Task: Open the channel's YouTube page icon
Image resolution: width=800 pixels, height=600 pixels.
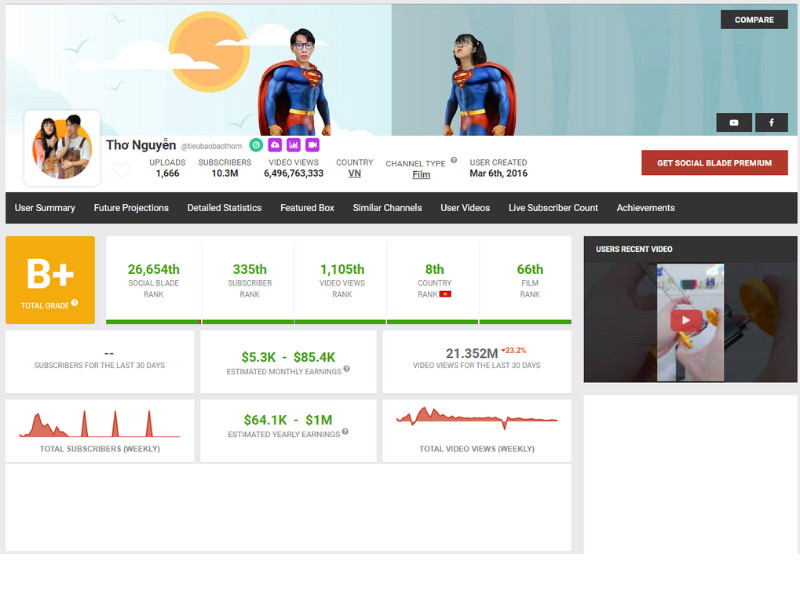Action: click(x=734, y=122)
